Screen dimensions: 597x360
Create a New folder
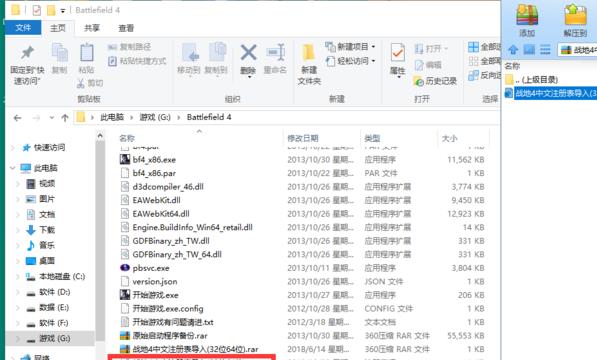[309, 64]
